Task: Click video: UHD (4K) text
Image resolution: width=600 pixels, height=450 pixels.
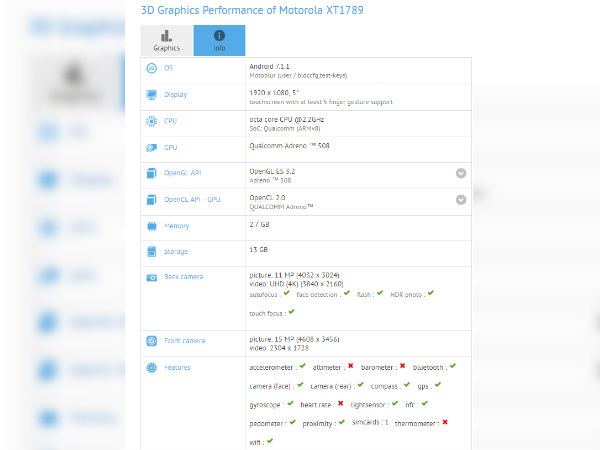Action: pos(296,284)
